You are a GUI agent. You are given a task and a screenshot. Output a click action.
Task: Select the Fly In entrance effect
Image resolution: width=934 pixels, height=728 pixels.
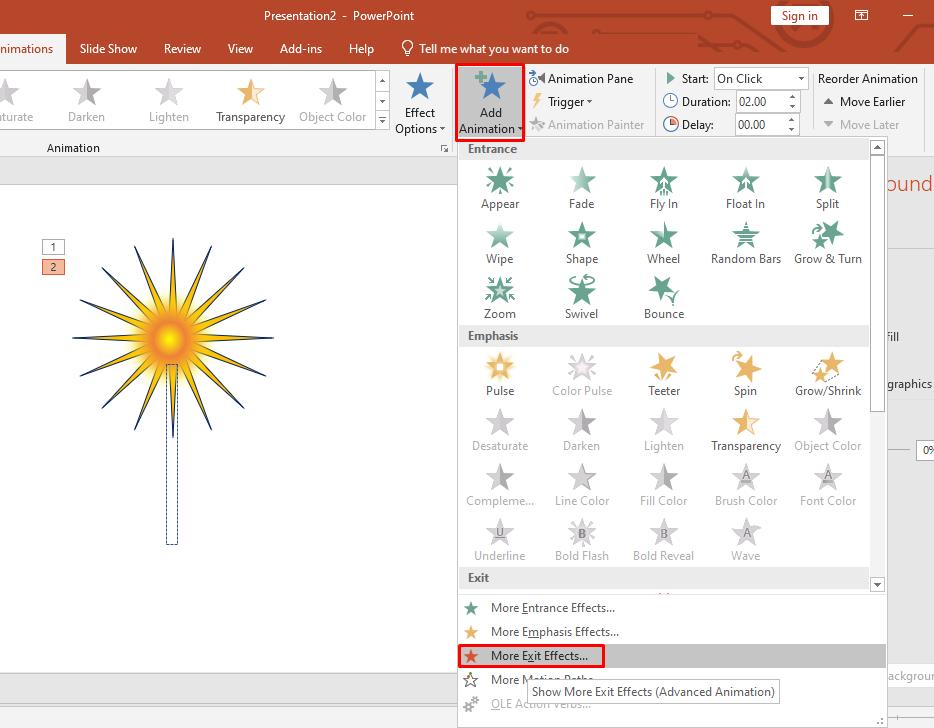coord(663,187)
